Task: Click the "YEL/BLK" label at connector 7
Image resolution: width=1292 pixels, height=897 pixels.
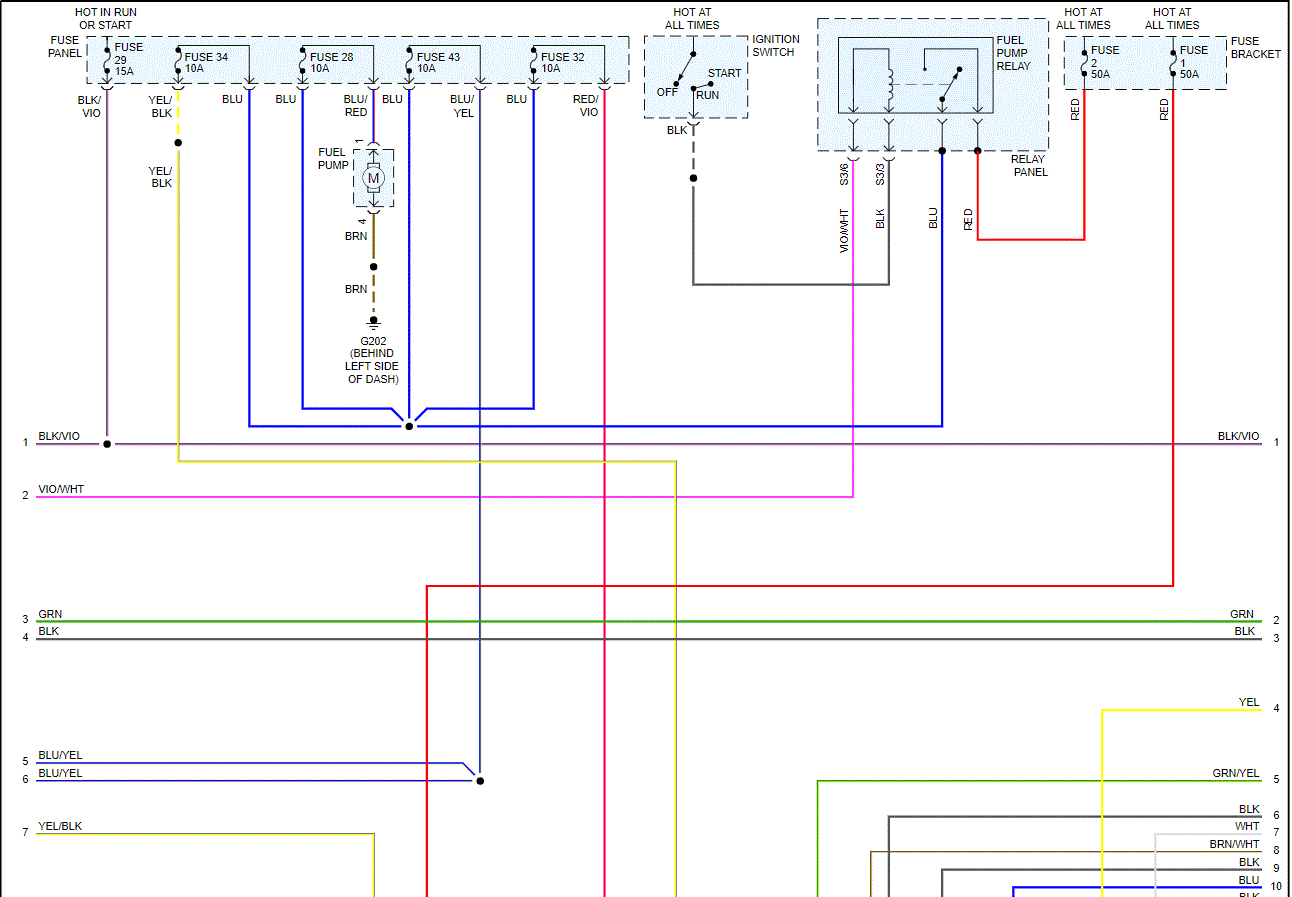Action: (x=60, y=827)
